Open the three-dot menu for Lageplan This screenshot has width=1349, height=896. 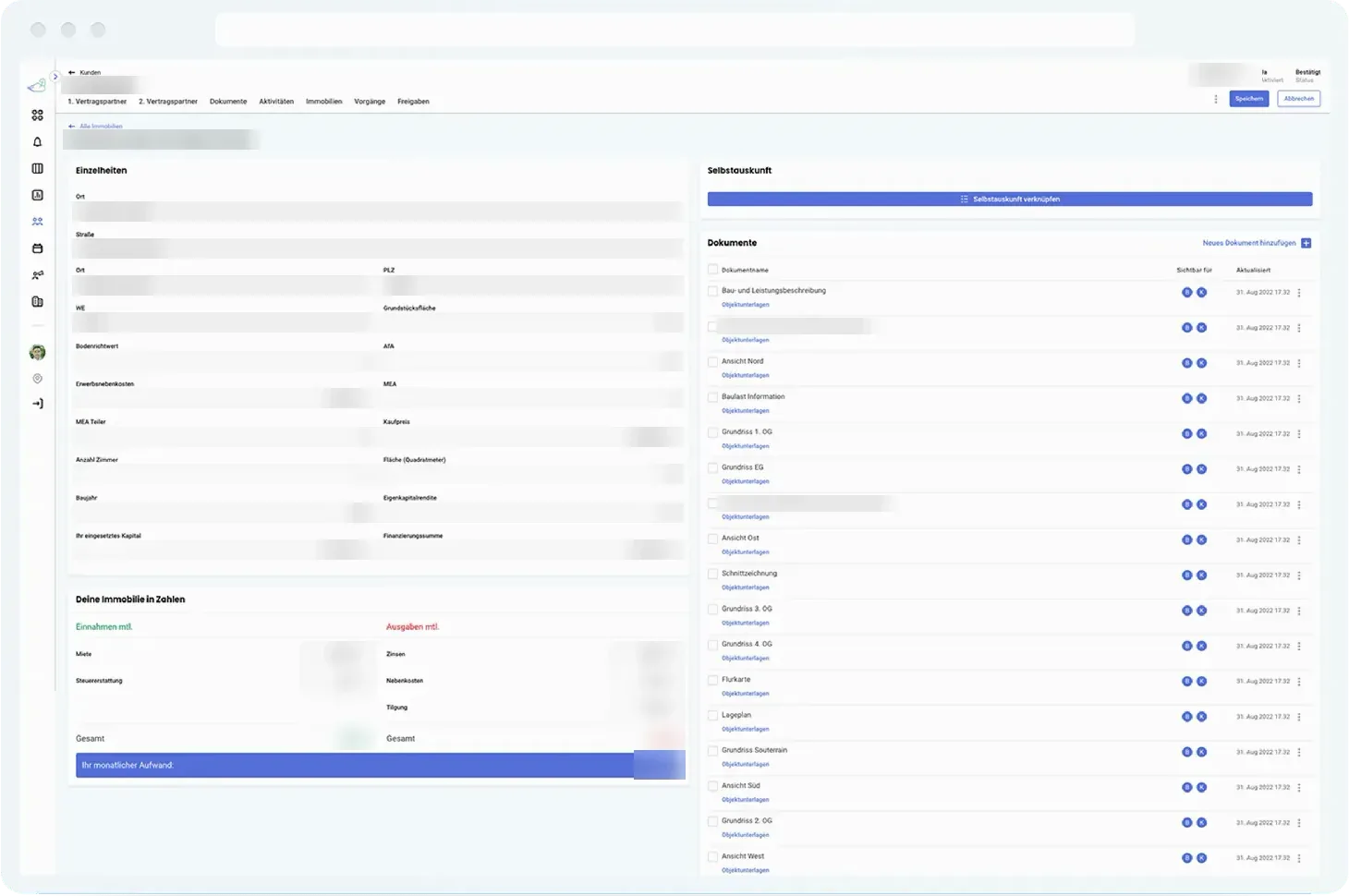[x=1299, y=717]
